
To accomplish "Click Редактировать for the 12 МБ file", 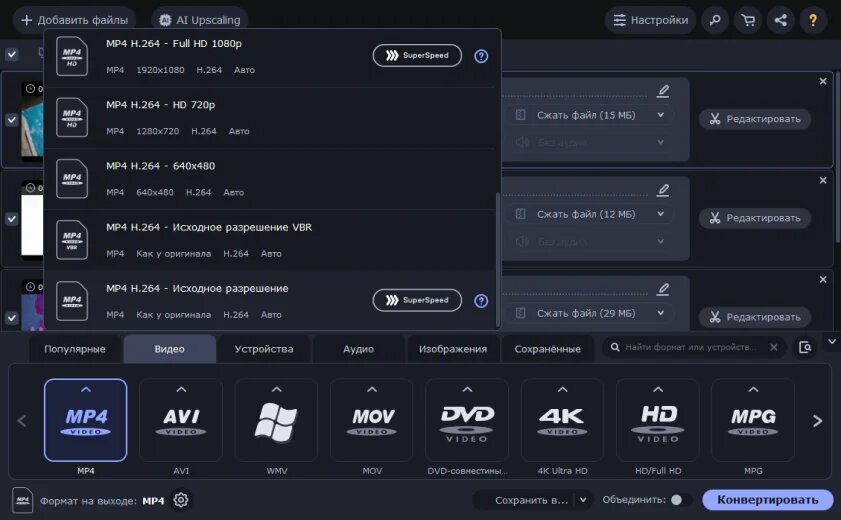I will point(755,218).
